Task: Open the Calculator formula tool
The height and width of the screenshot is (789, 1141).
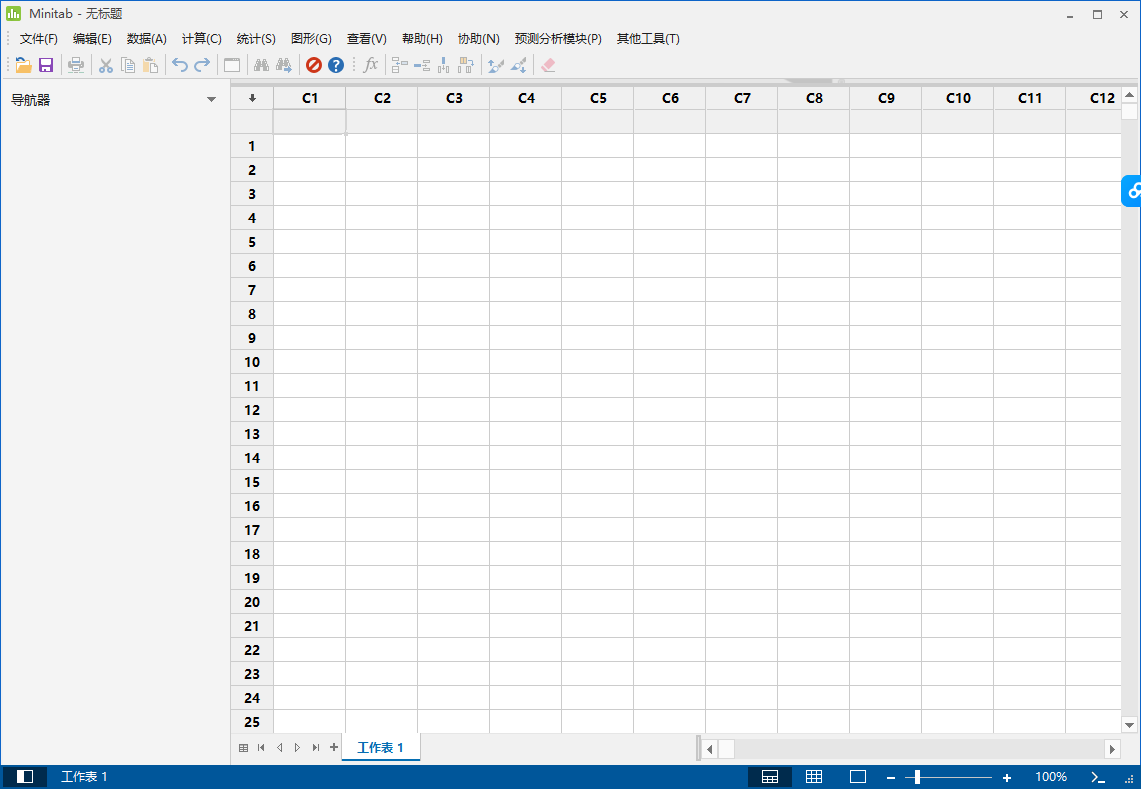Action: pyautogui.click(x=370, y=65)
